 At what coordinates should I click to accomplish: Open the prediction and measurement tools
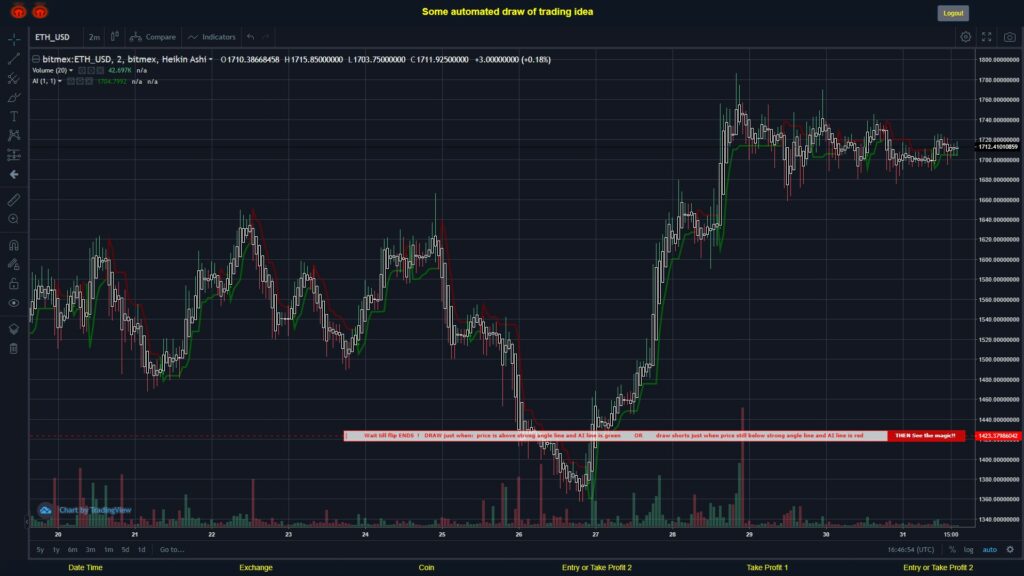14,155
